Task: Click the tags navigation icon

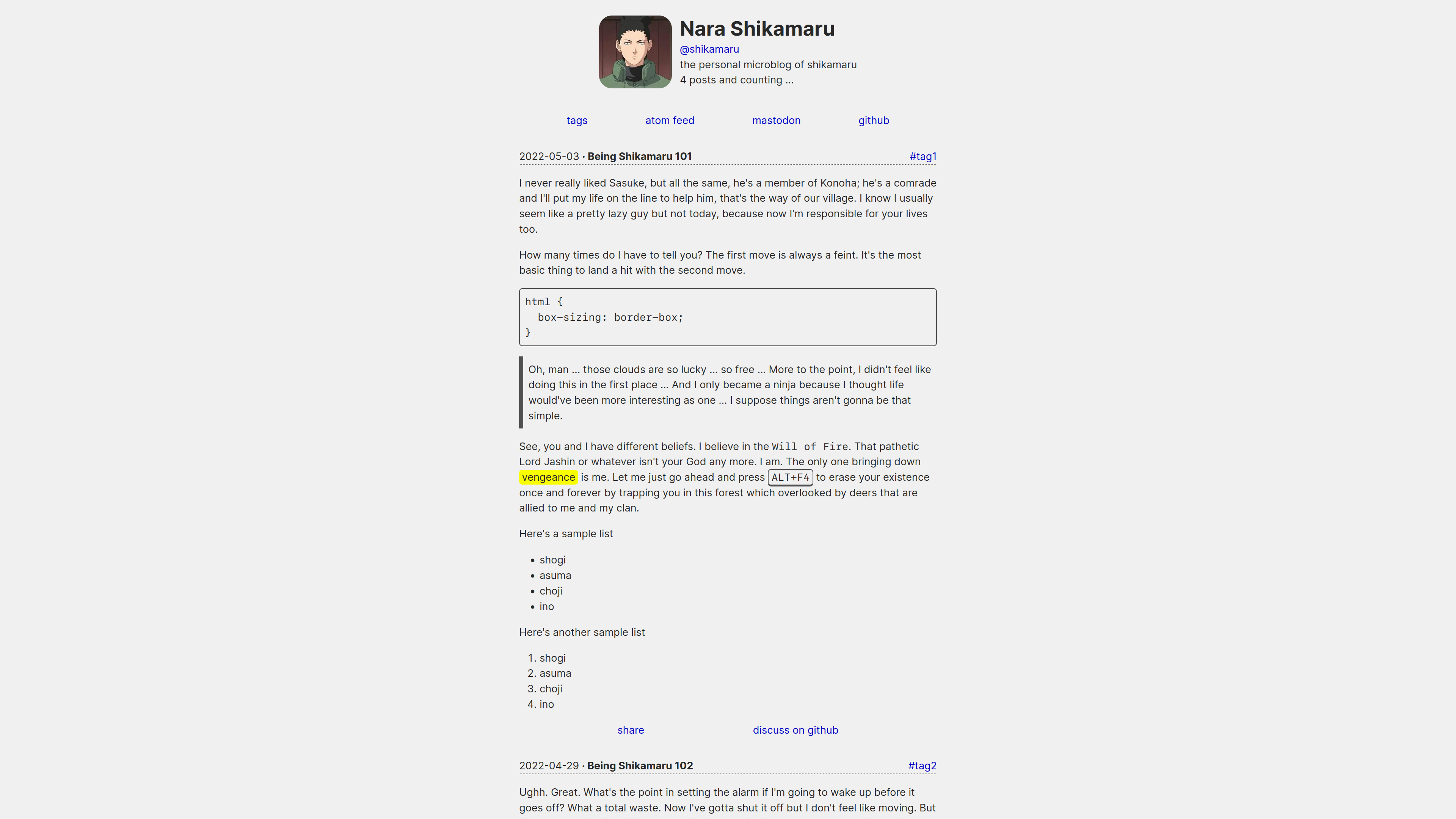Action: tap(577, 120)
